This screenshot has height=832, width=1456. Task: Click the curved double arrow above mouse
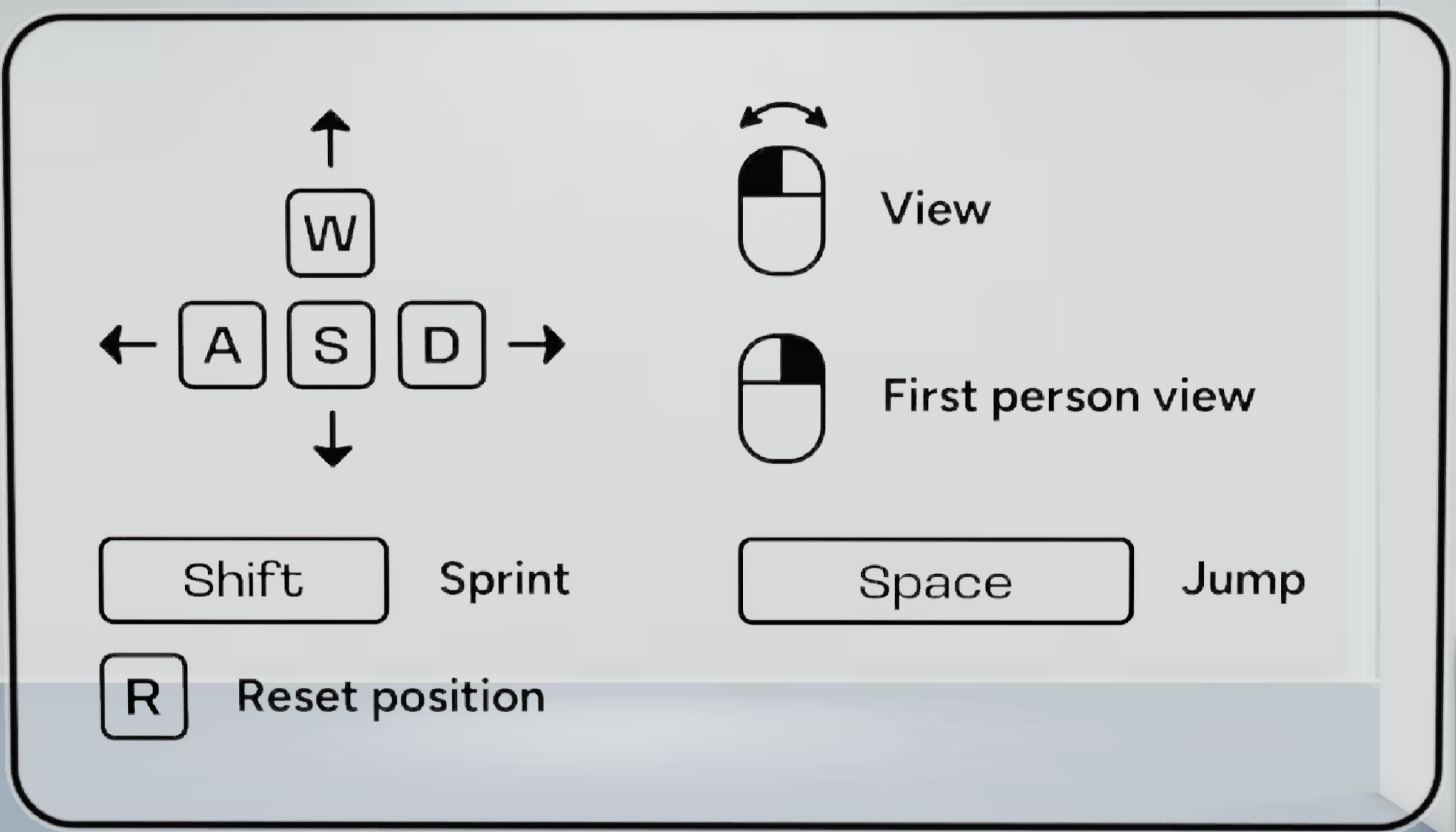click(783, 116)
